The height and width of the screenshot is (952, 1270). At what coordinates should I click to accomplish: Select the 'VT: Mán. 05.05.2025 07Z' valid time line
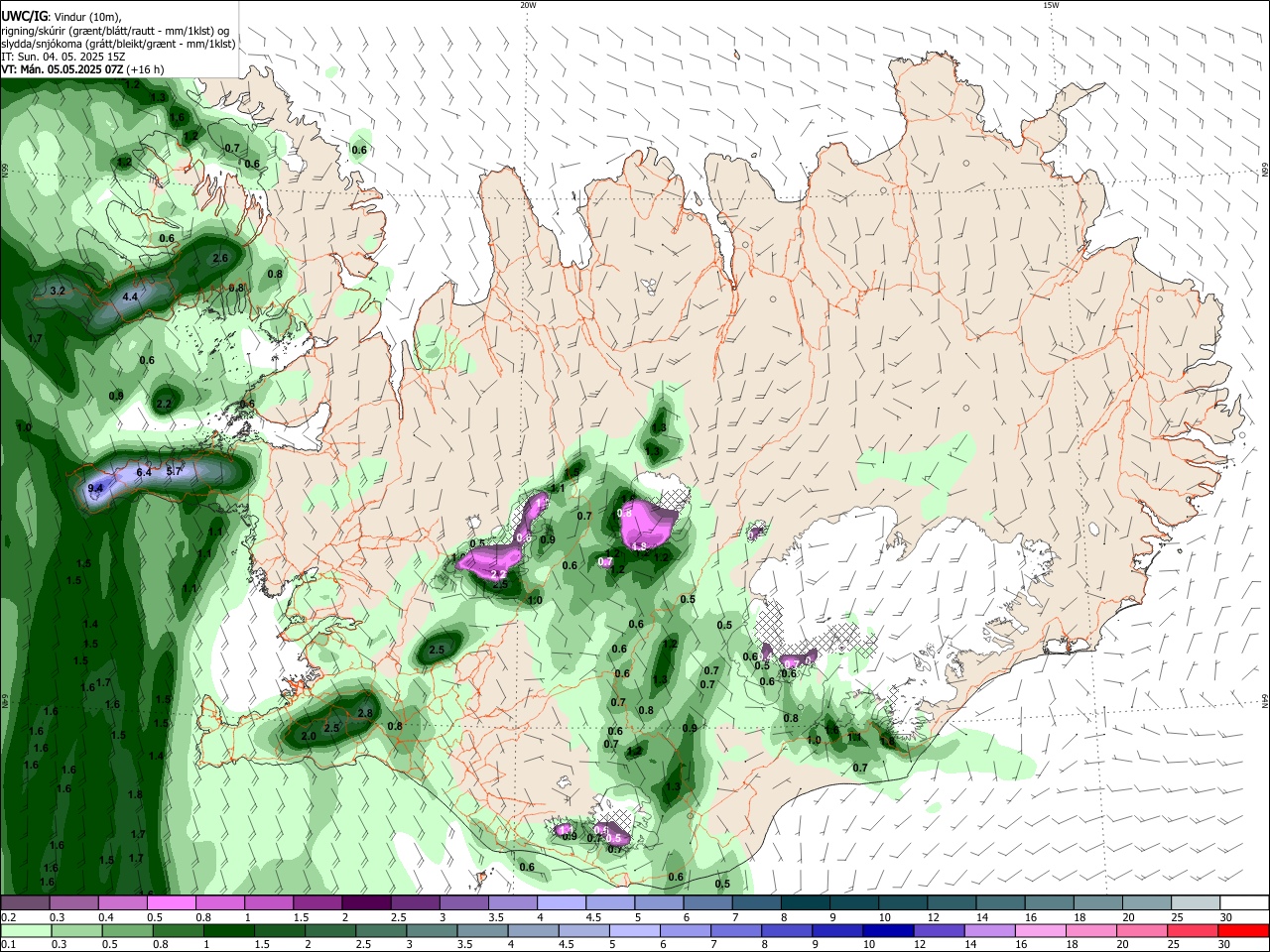tap(83, 69)
